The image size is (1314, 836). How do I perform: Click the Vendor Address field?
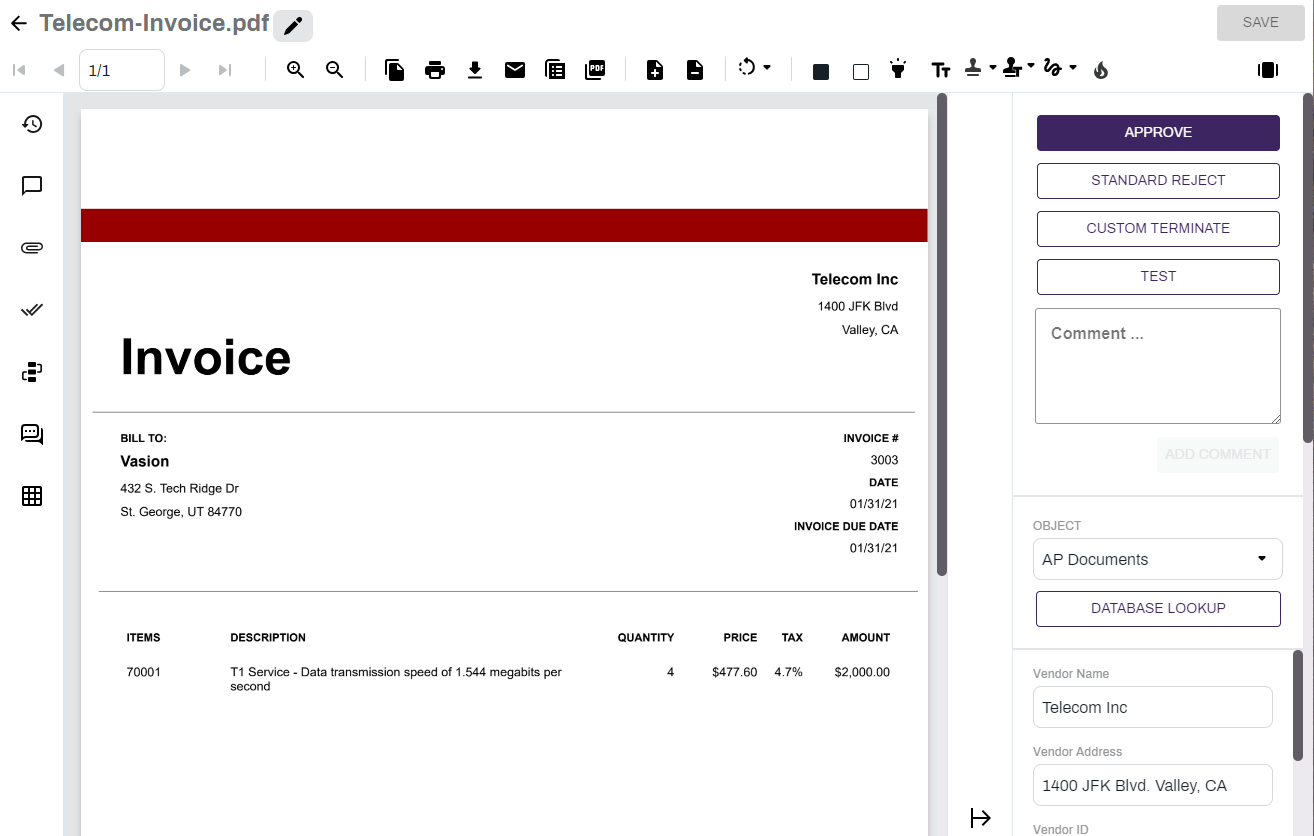pyautogui.click(x=1153, y=786)
